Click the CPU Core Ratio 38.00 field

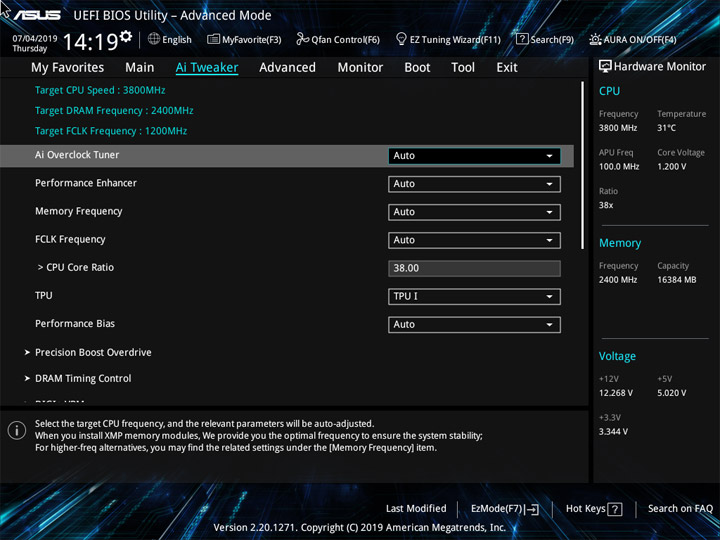(x=474, y=268)
